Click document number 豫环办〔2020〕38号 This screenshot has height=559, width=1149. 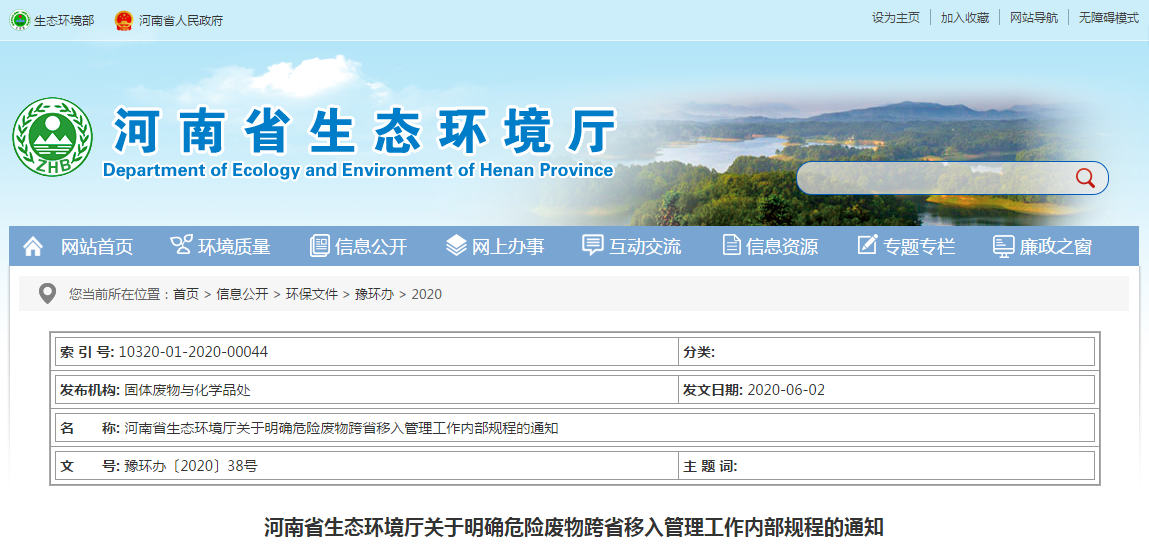pos(191,466)
